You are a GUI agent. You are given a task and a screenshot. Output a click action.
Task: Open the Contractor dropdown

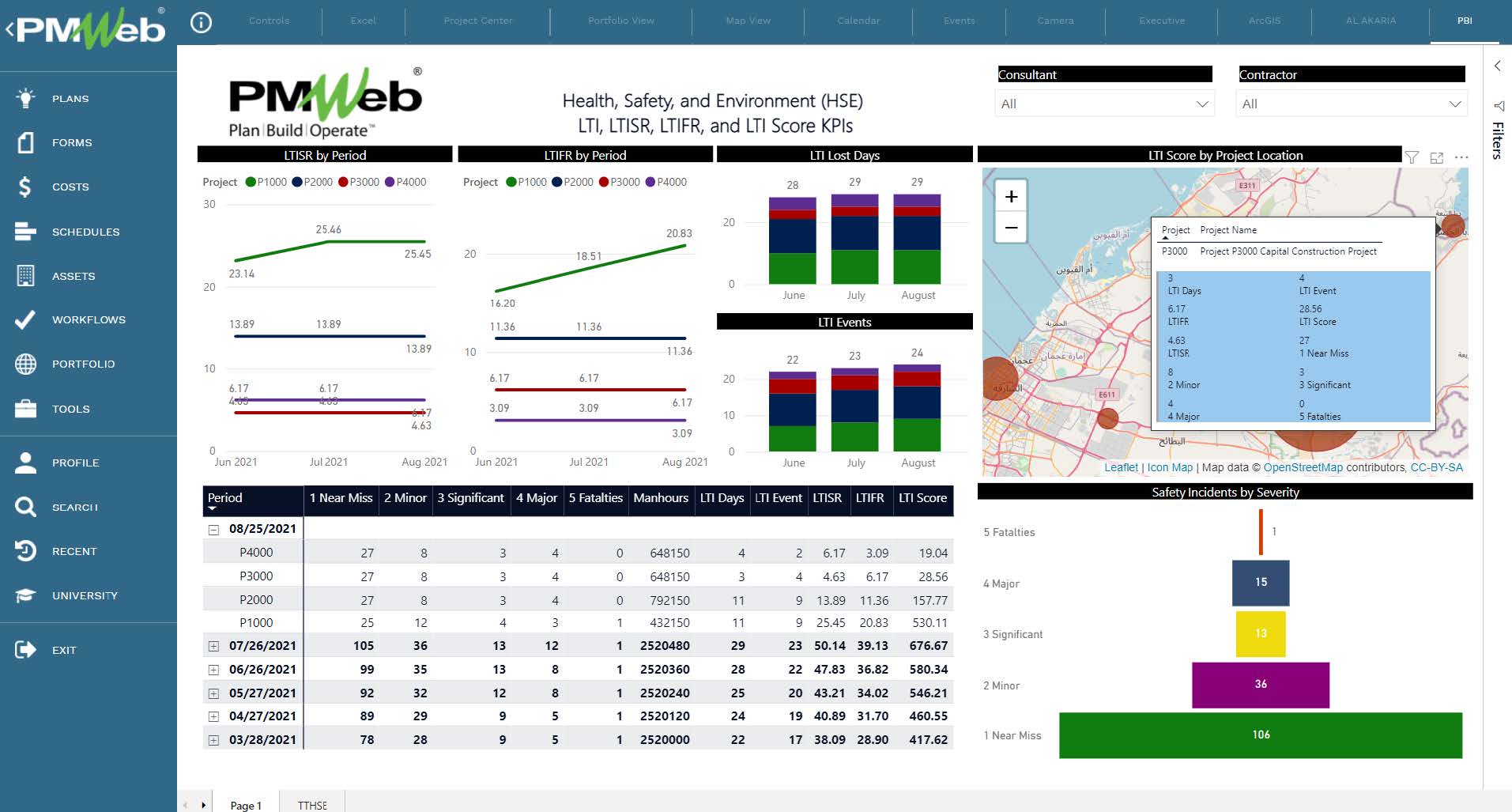click(x=1352, y=104)
